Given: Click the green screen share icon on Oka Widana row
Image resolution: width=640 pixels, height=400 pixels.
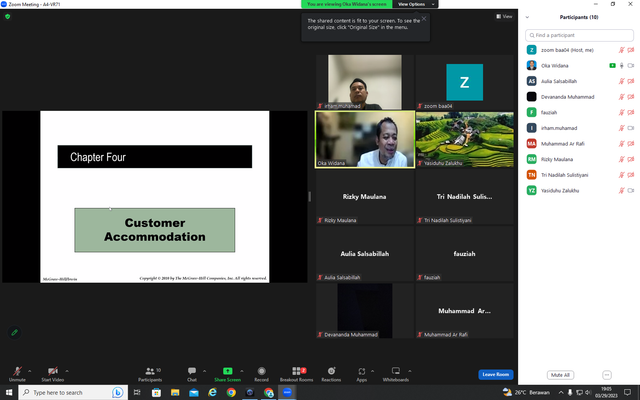Looking at the screenshot, I should click(x=612, y=65).
